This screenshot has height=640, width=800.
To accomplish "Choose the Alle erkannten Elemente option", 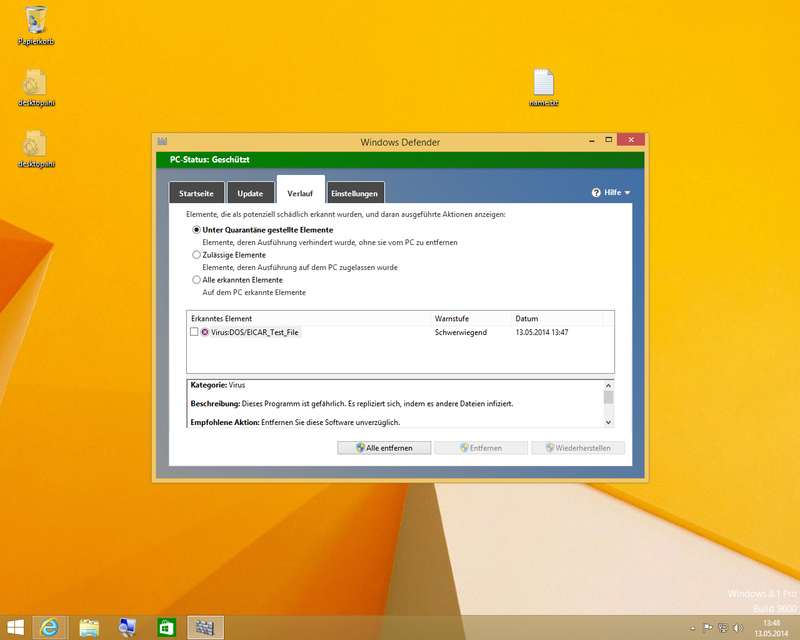I will click(196, 280).
